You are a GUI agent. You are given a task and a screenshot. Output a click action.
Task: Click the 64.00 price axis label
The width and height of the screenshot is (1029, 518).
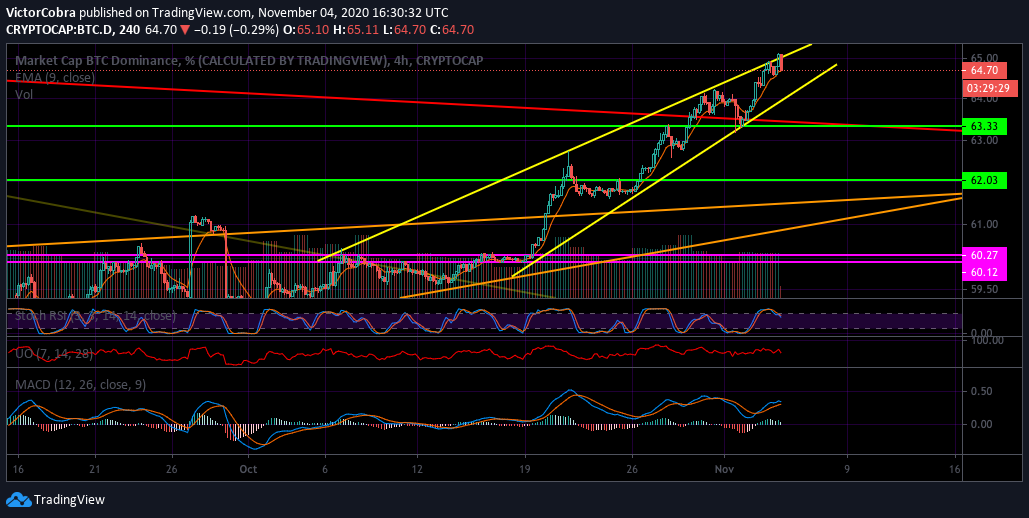pyautogui.click(x=984, y=99)
